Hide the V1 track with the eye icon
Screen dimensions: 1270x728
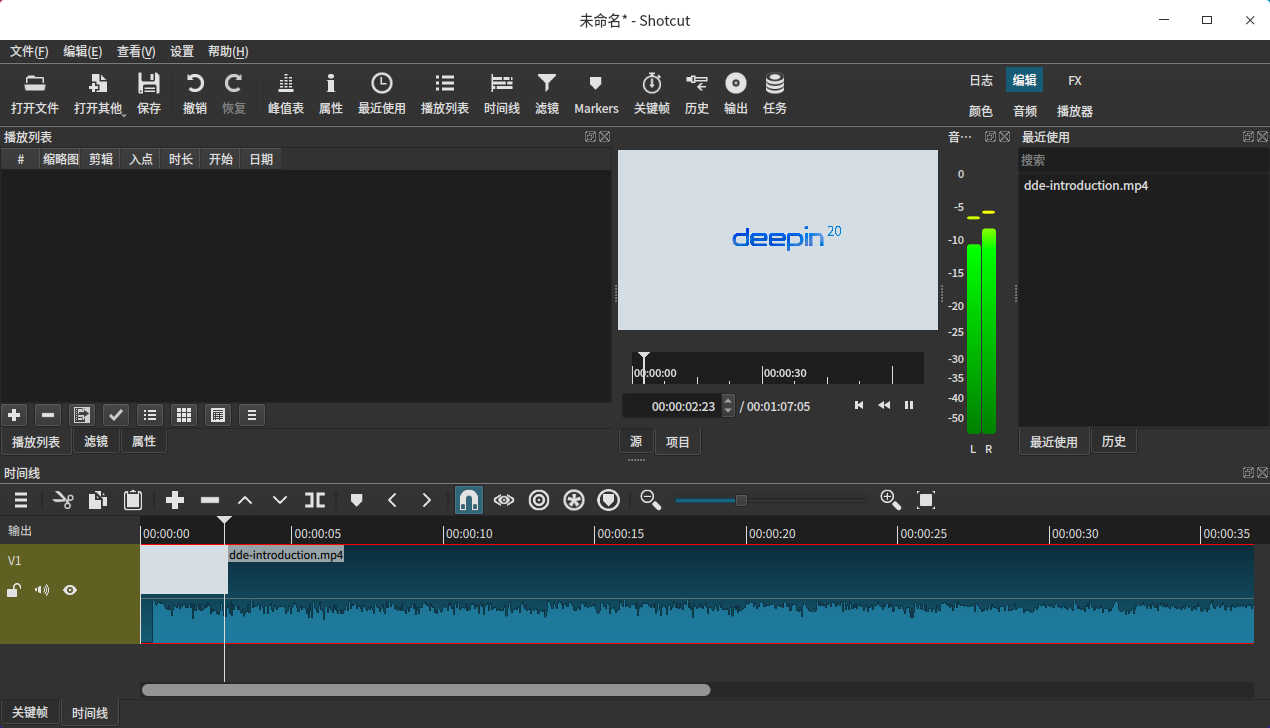70,590
